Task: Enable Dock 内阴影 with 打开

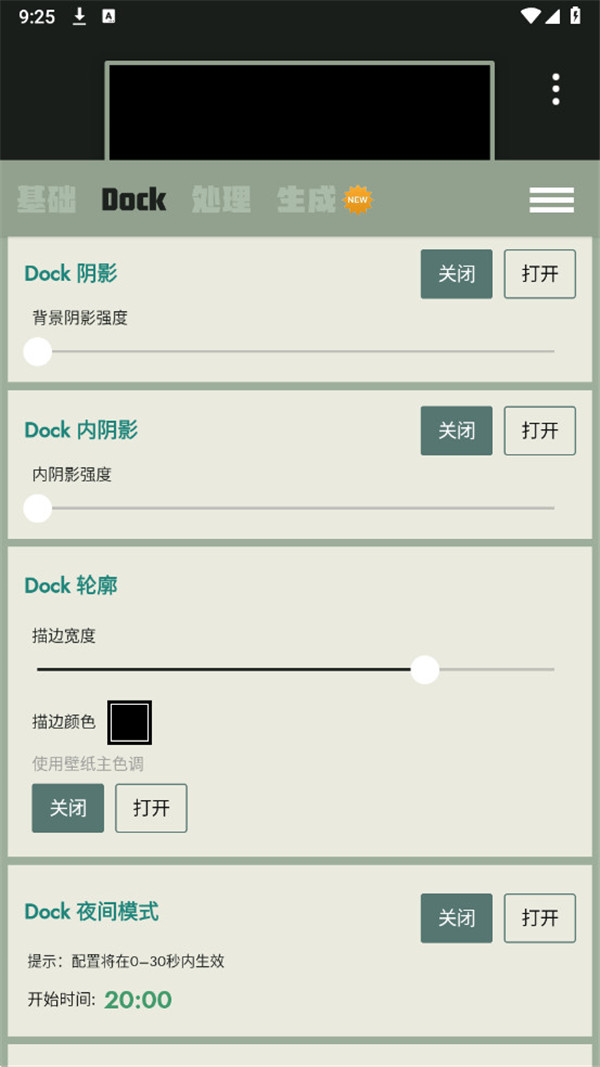Action: pos(539,431)
